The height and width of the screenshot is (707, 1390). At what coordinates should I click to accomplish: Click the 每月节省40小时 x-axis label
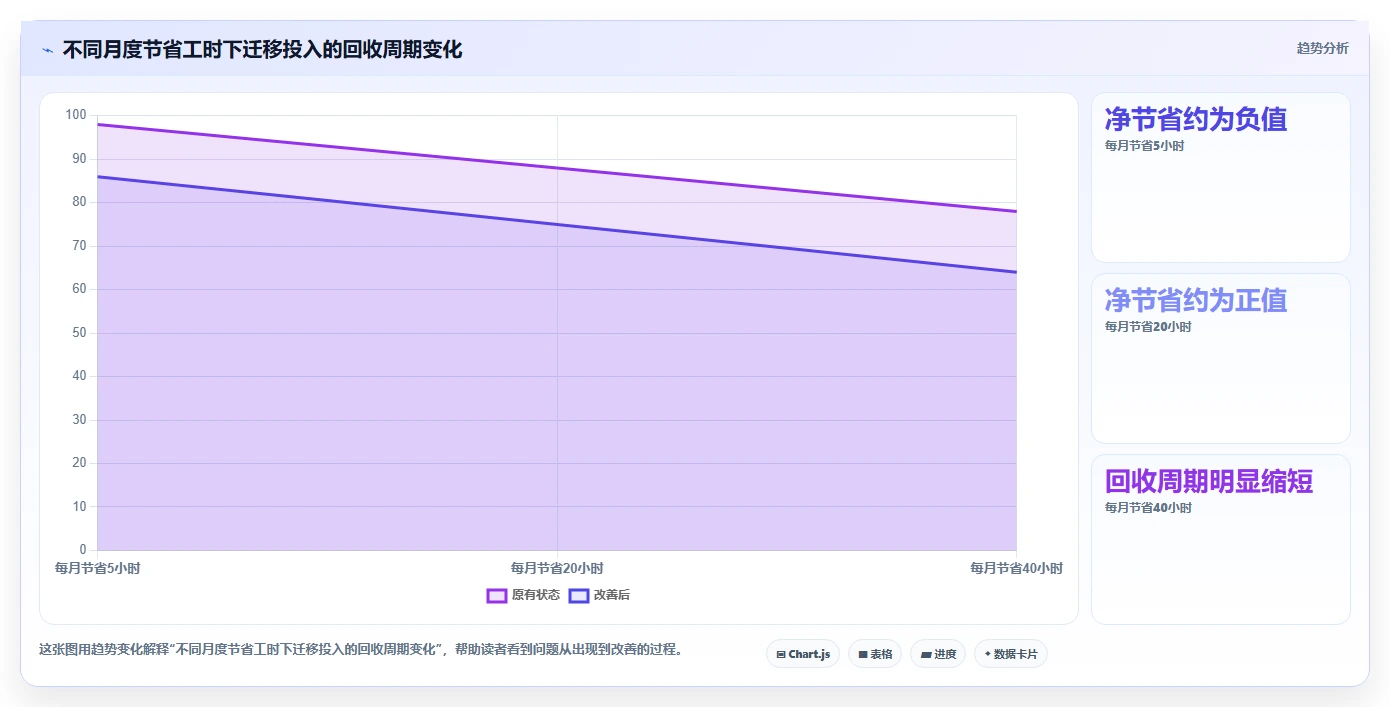pos(1016,568)
